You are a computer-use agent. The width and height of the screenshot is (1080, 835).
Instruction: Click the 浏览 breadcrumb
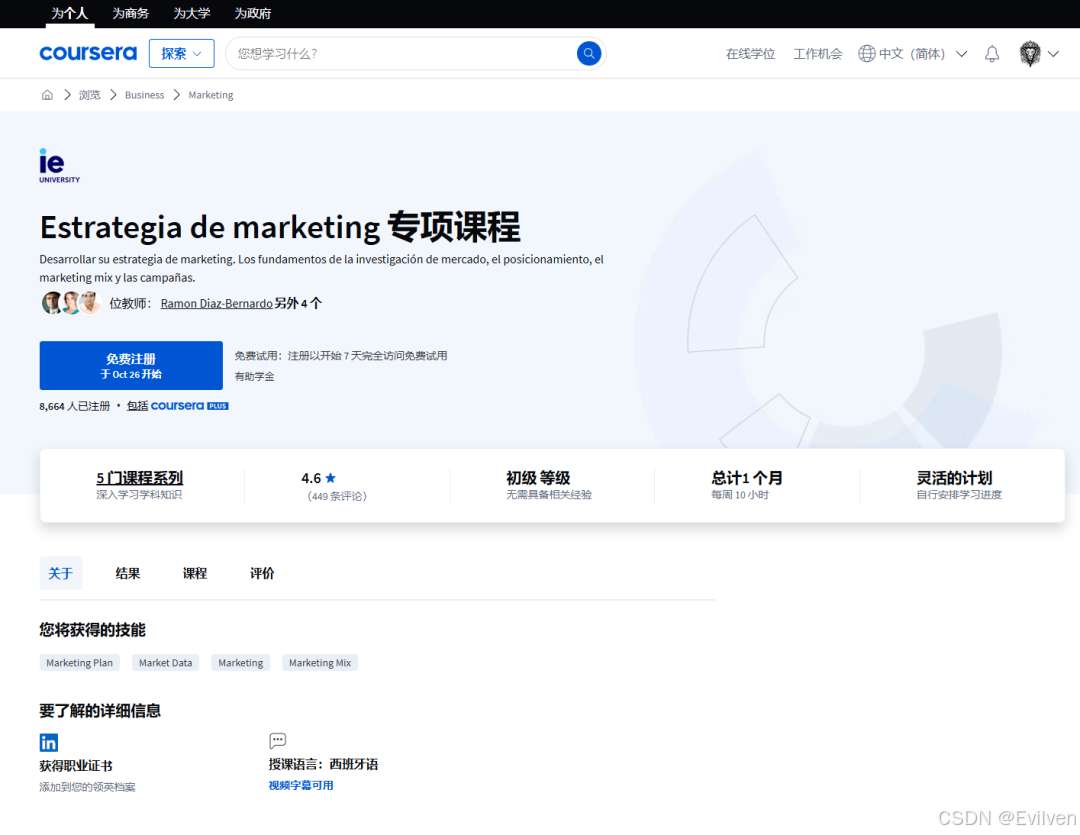(x=90, y=95)
